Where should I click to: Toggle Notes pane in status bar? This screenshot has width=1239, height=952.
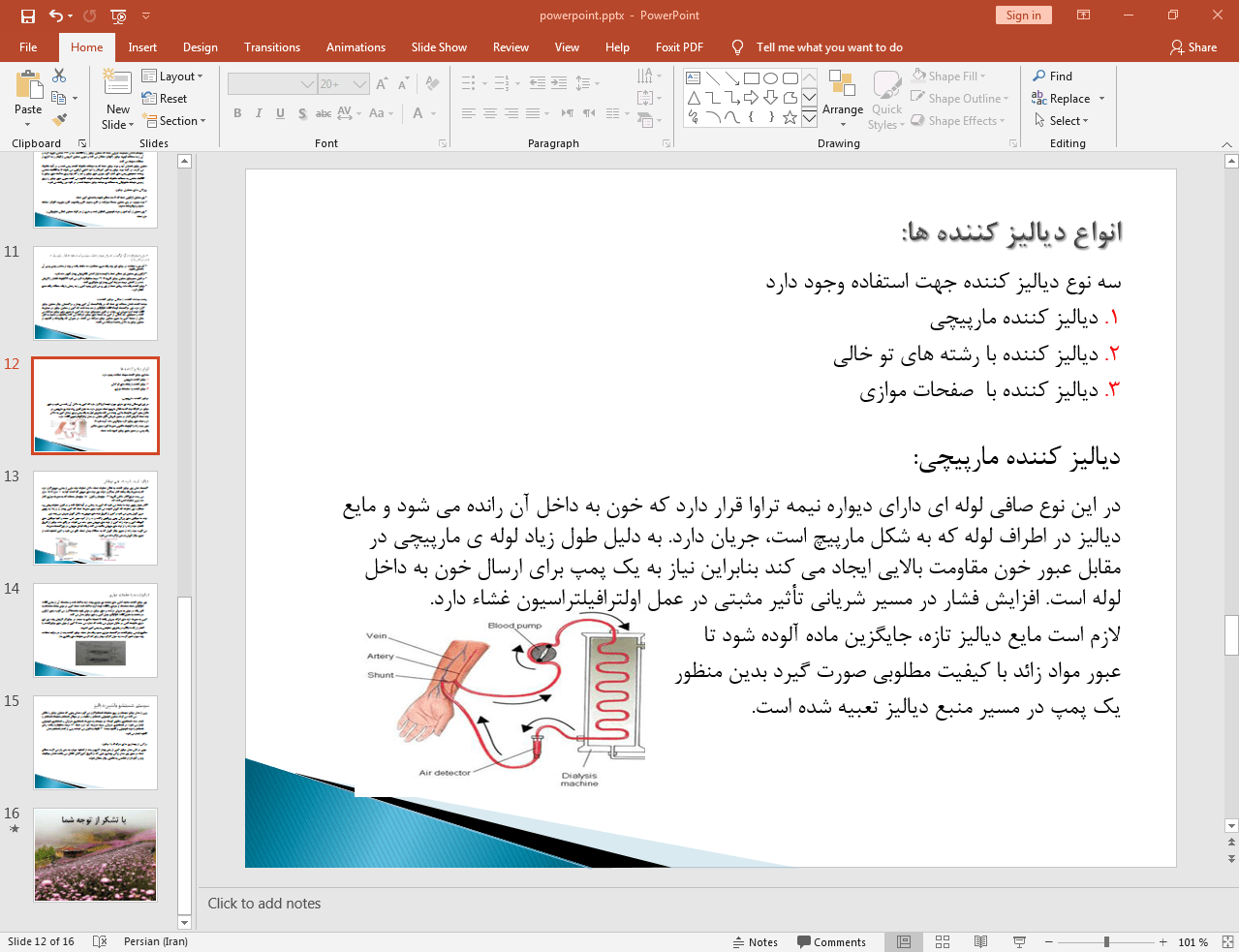756,942
